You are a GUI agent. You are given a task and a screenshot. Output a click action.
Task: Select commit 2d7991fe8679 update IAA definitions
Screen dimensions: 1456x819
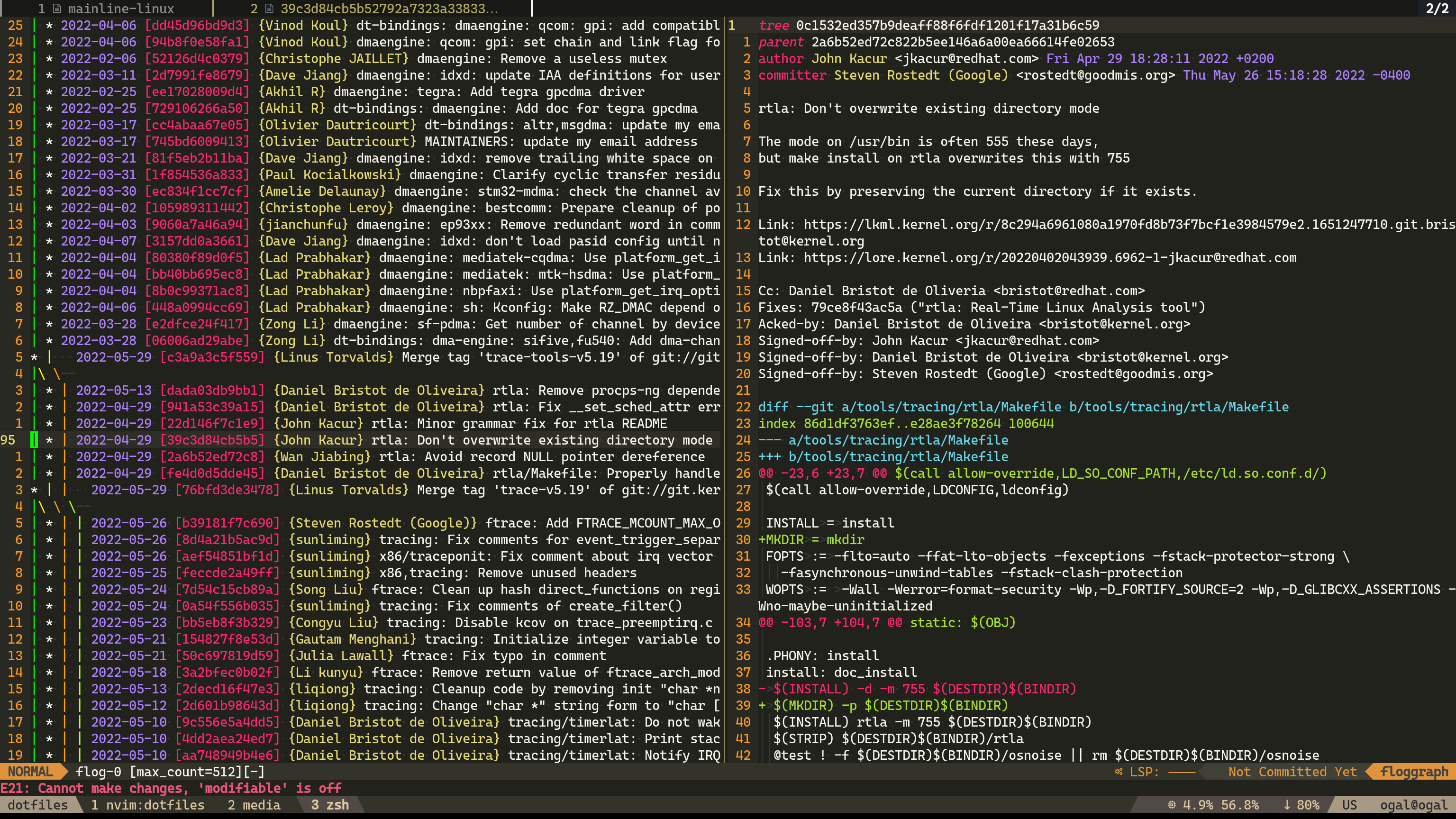pyautogui.click(x=377, y=75)
